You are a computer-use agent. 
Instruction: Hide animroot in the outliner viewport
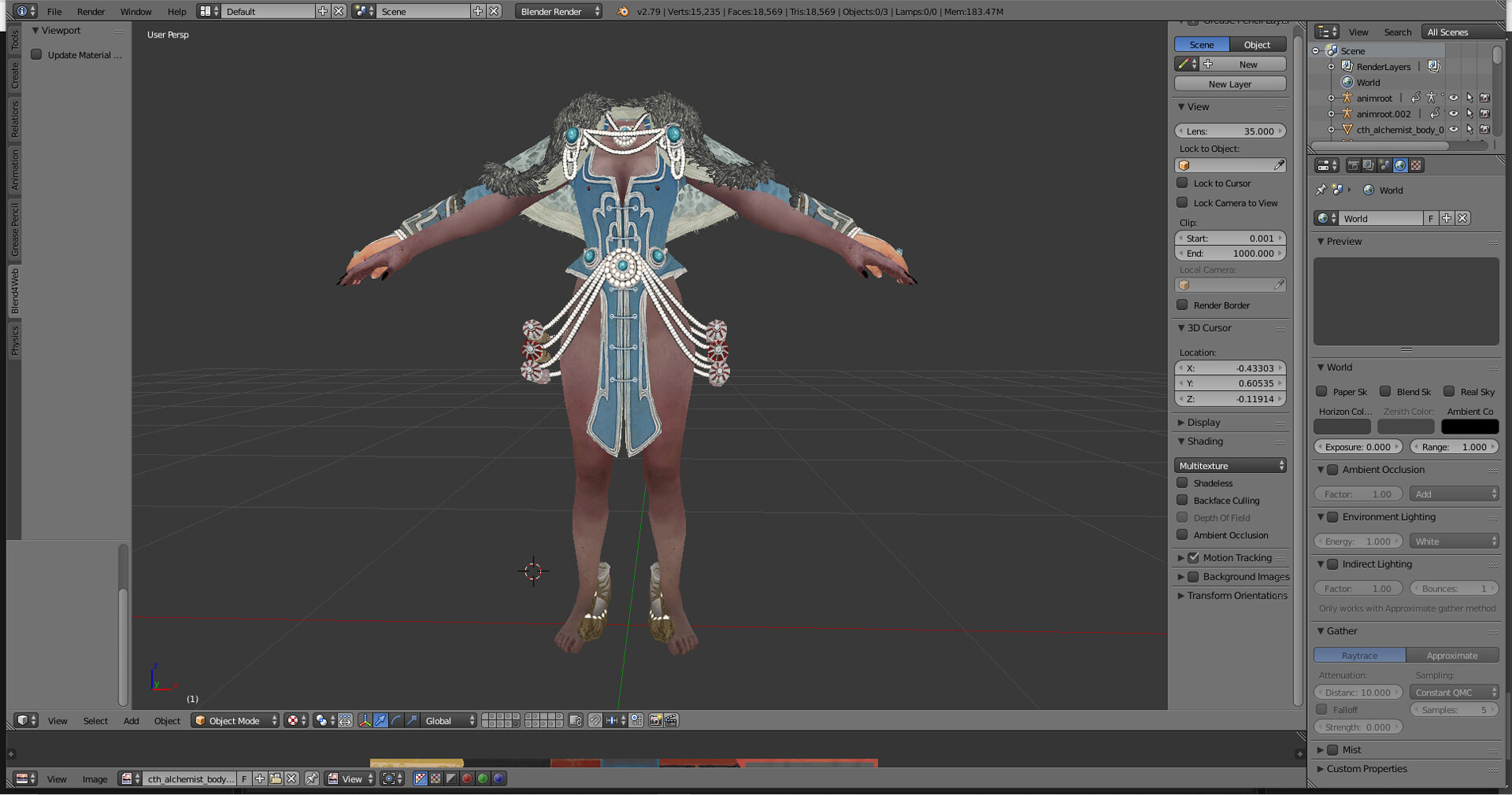click(1453, 98)
